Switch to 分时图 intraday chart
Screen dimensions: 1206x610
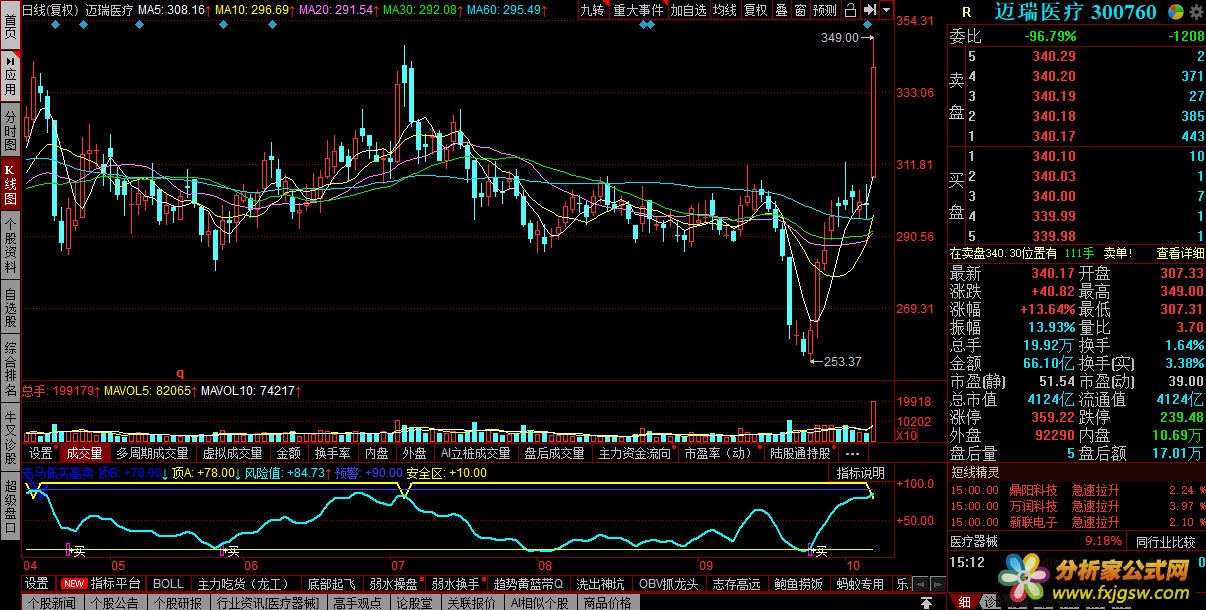click(10, 130)
